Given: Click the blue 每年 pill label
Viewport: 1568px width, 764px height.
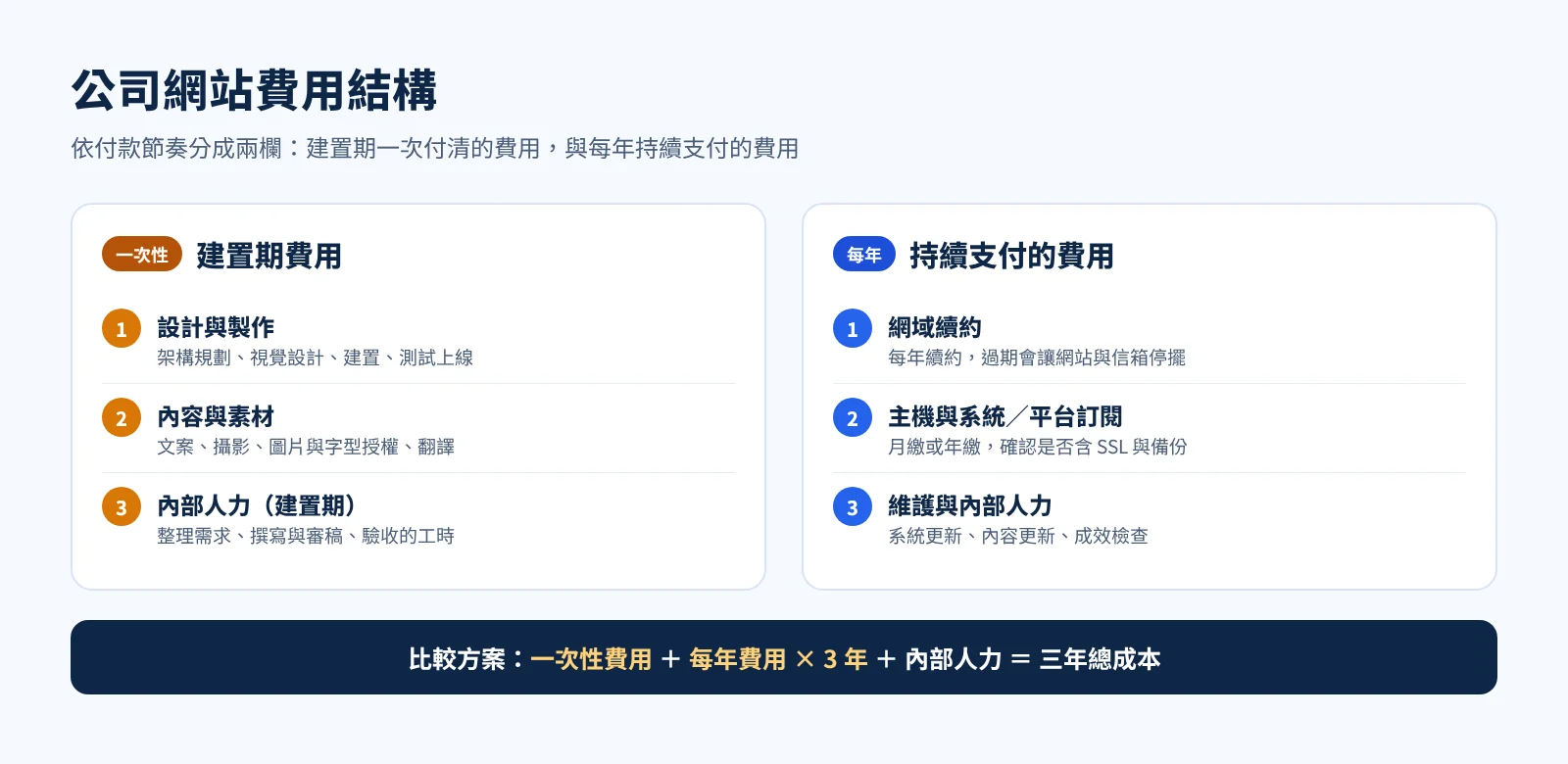Looking at the screenshot, I should point(864,255).
